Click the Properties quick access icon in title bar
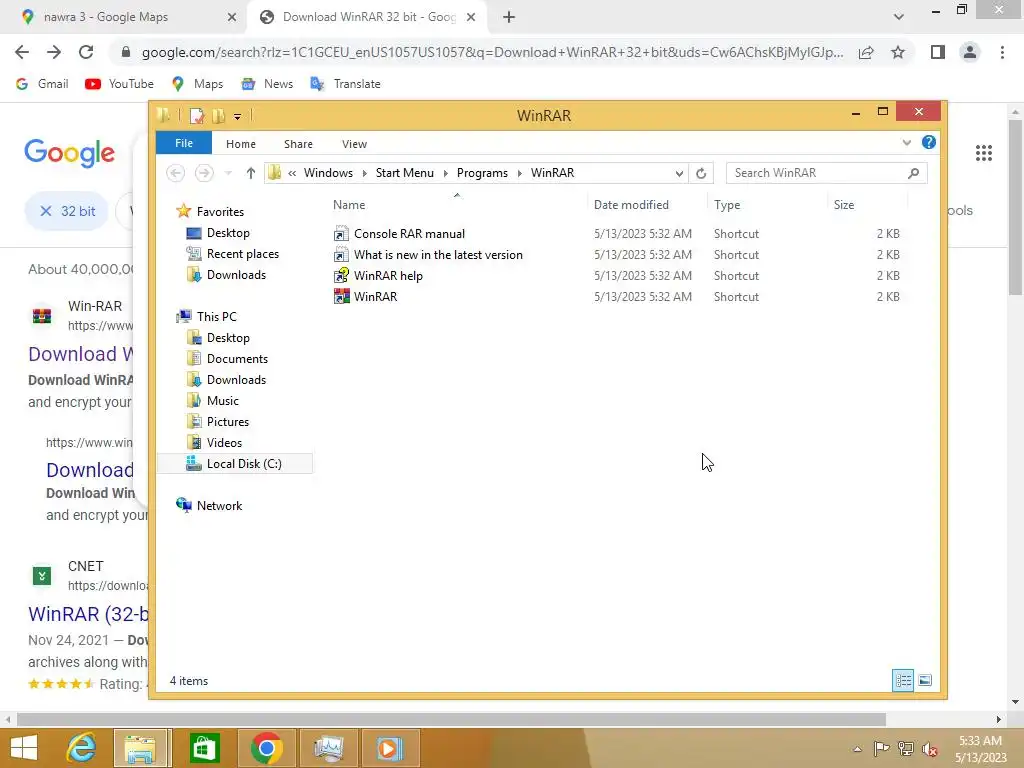Image resolution: width=1024 pixels, height=768 pixels. pyautogui.click(x=197, y=116)
